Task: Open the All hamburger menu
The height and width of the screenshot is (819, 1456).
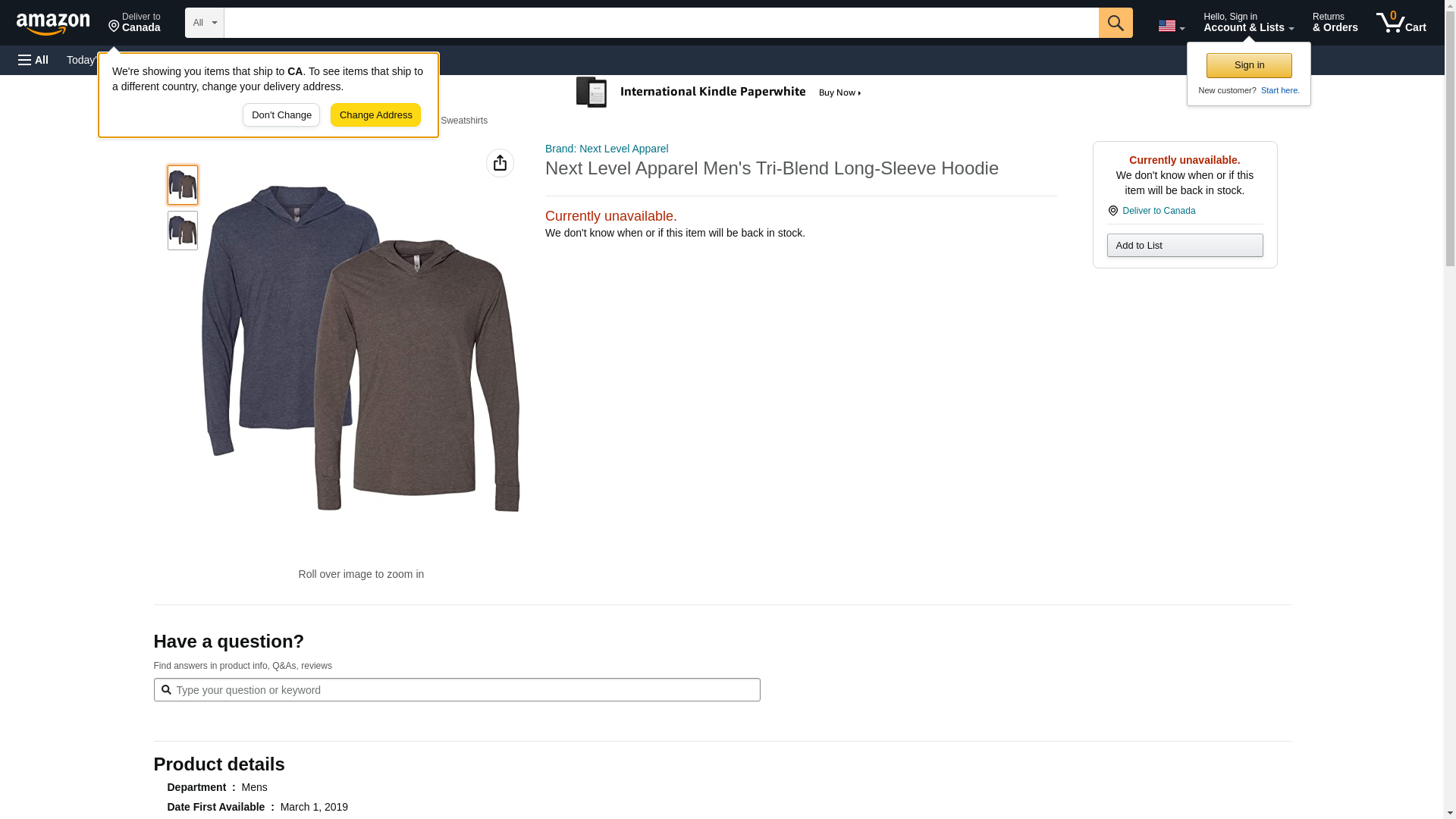Action: (33, 60)
